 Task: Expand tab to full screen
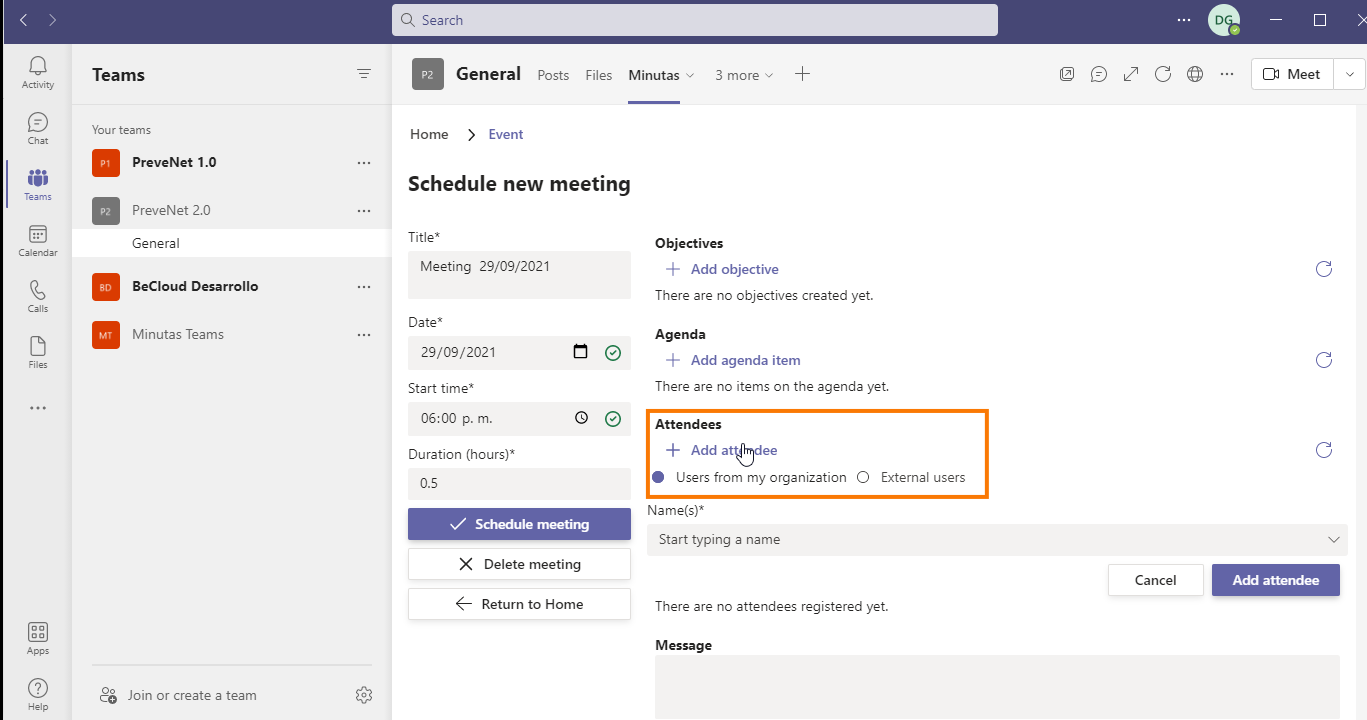pyautogui.click(x=1131, y=74)
